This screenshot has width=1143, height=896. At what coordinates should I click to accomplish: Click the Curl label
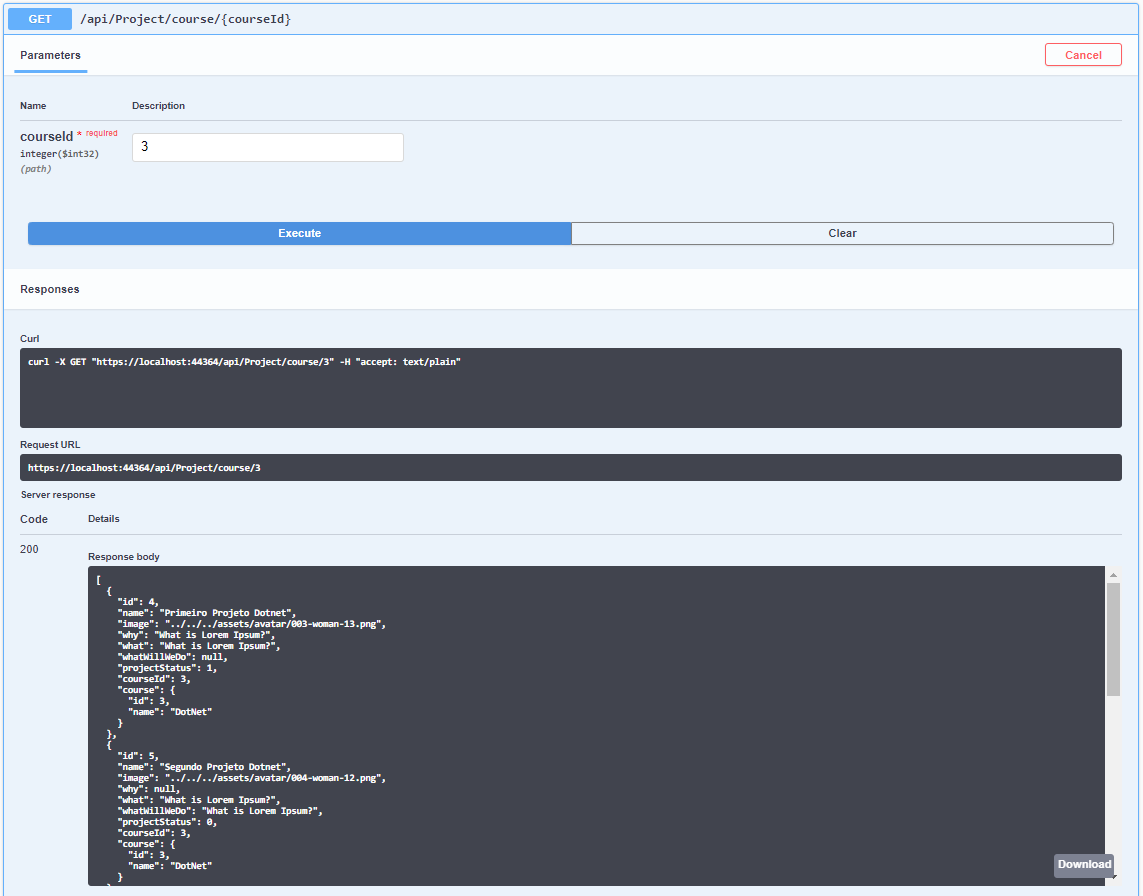coord(30,339)
